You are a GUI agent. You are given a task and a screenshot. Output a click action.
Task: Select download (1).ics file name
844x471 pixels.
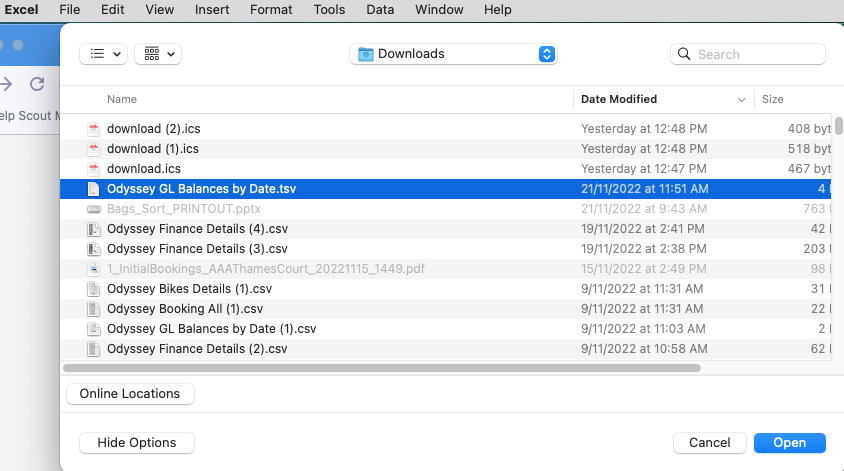point(153,149)
